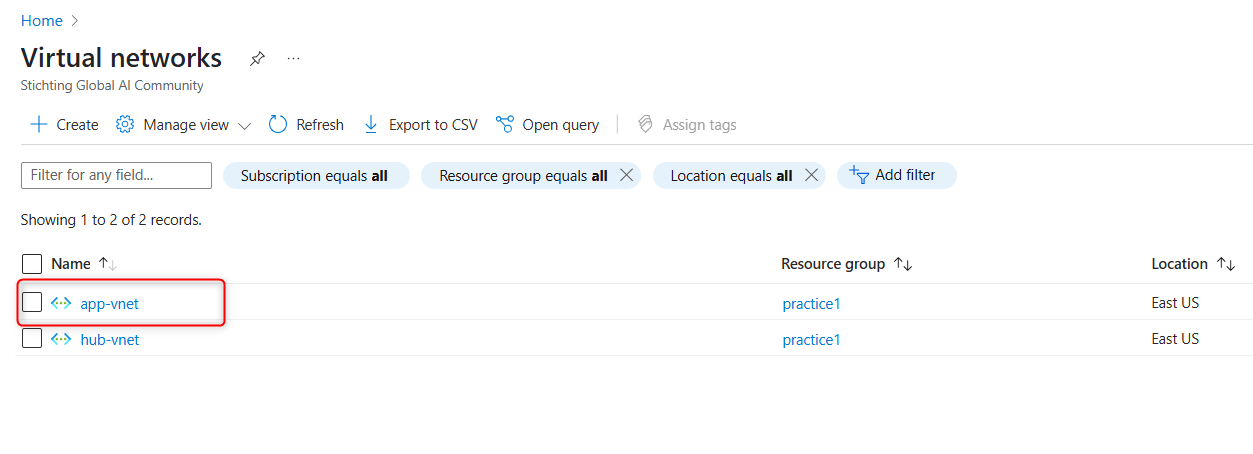Screen dimensions: 1253x454
Task: Go to Home breadcrumb
Action: pyautogui.click(x=41, y=21)
